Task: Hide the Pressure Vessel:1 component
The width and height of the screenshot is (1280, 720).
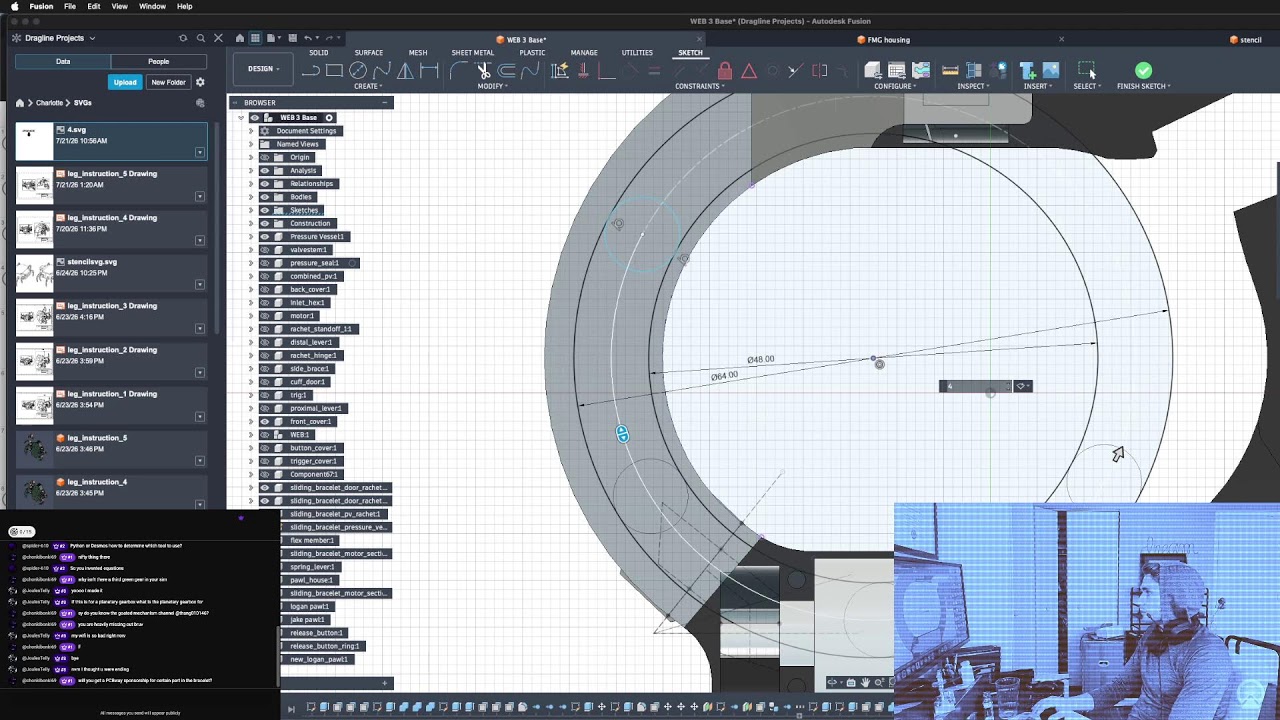Action: [265, 236]
